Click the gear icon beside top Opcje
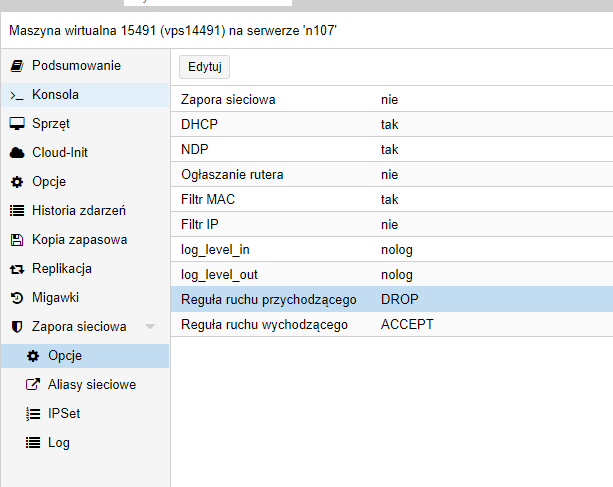Viewport: 613px width, 487px height. [16, 182]
